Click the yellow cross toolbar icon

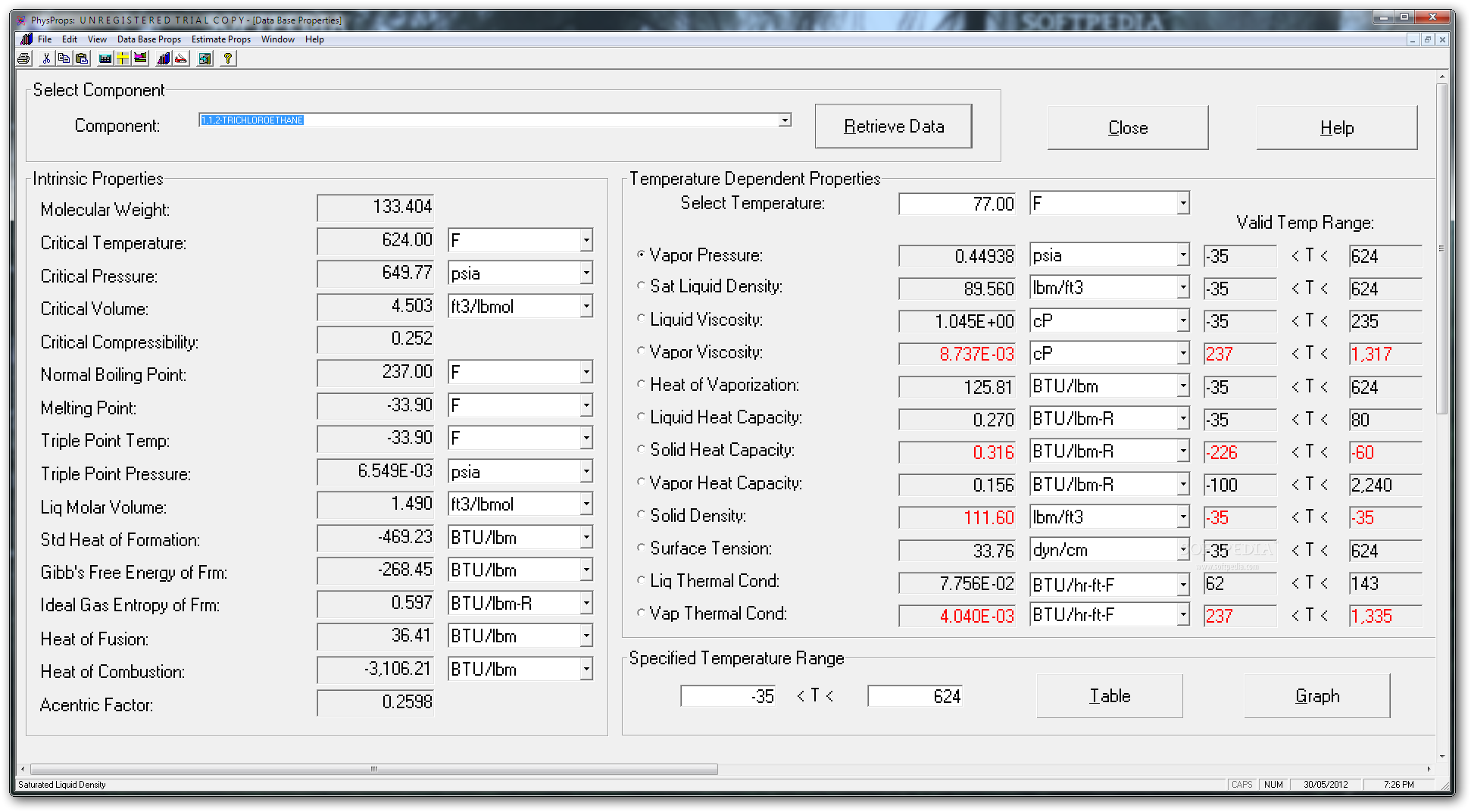click(x=122, y=58)
